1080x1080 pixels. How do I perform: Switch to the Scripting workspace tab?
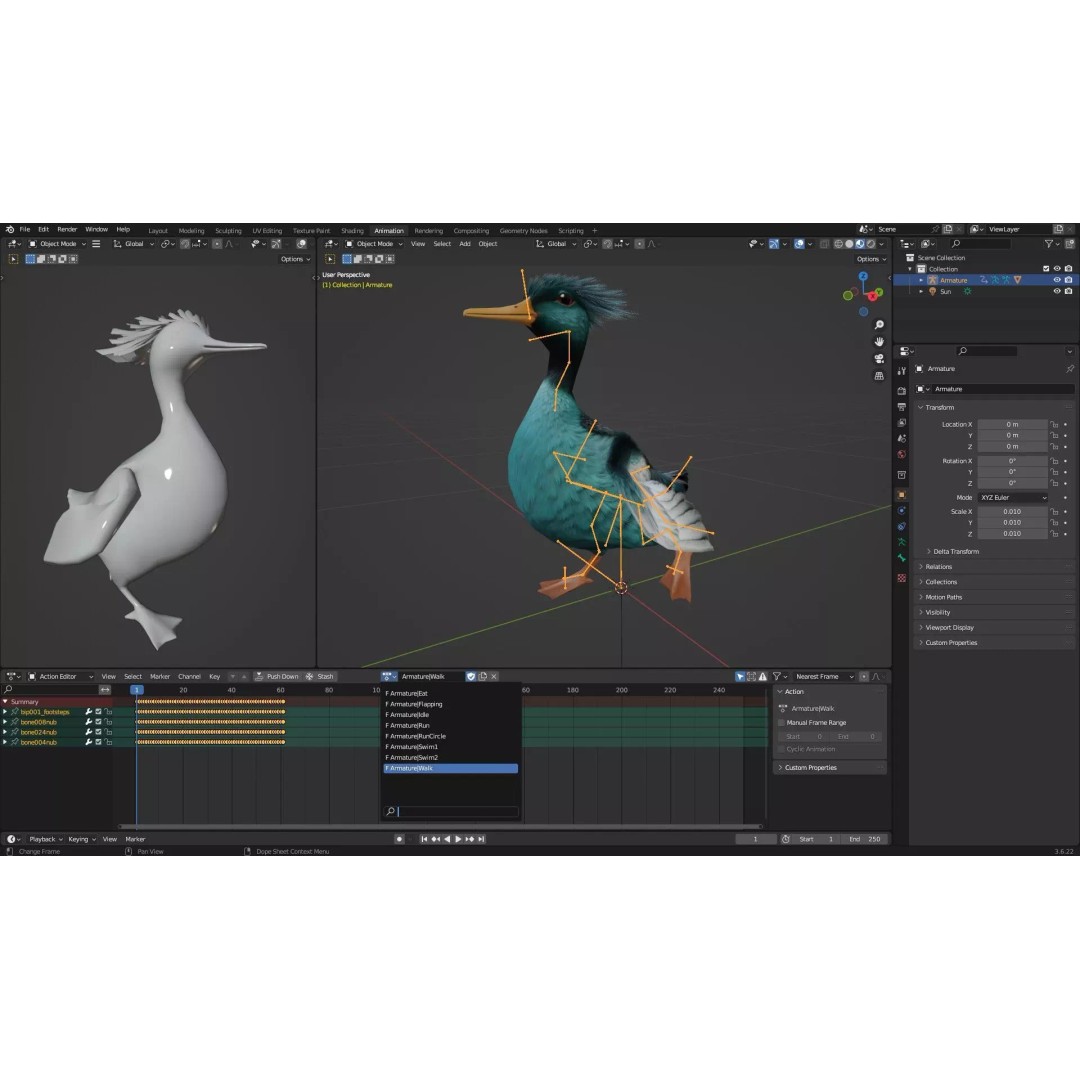pos(570,231)
